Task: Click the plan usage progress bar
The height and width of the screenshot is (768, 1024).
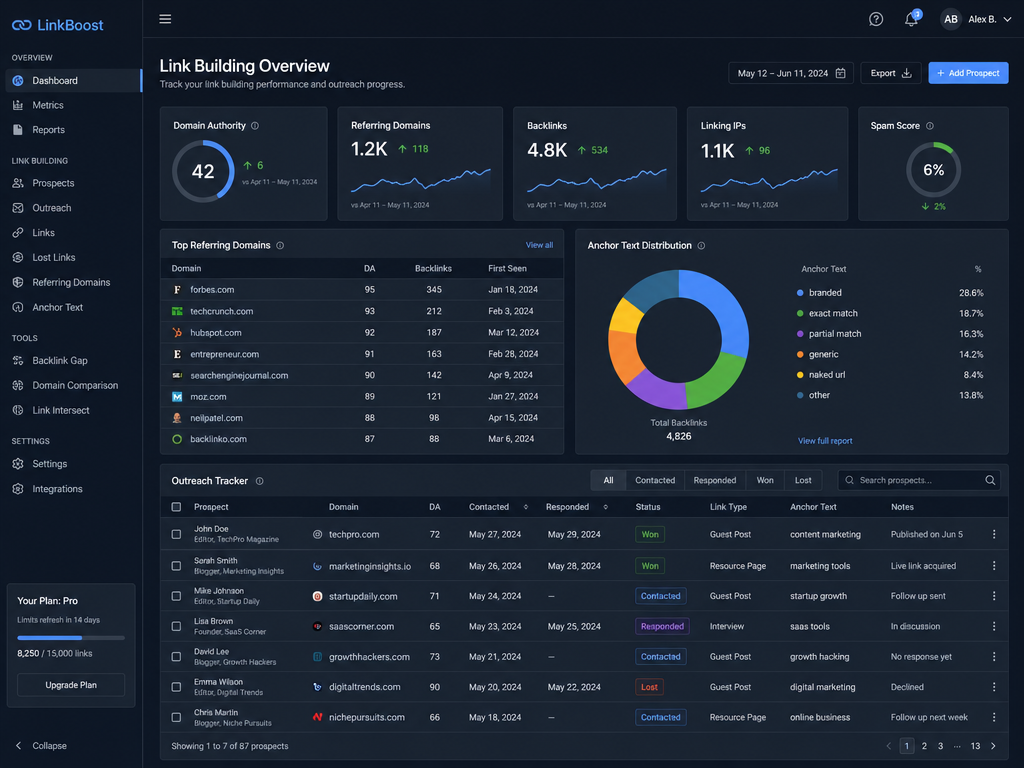Action: [71, 637]
